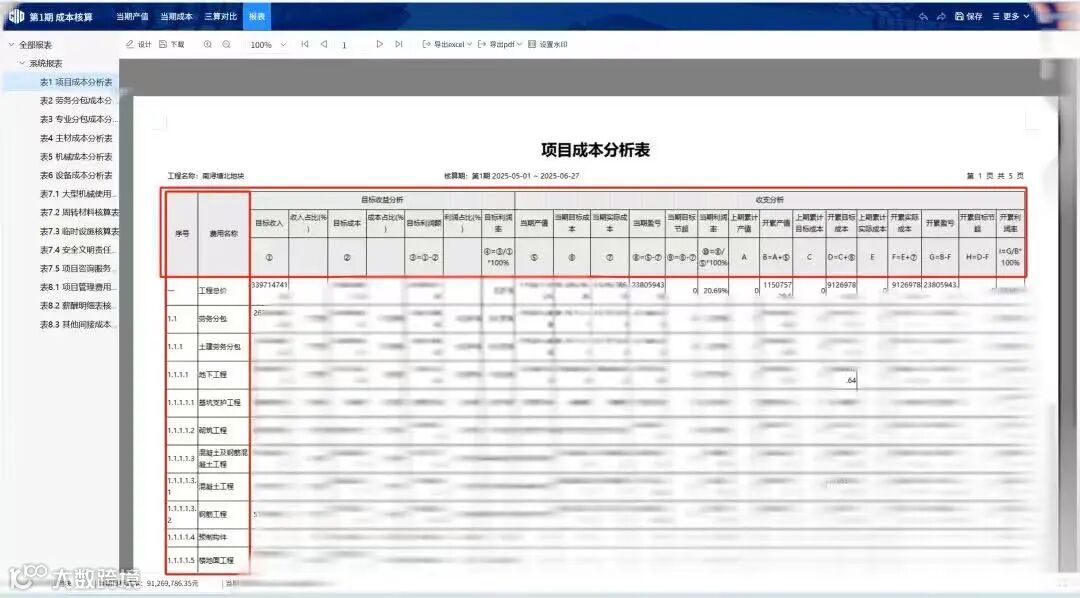Zoom out with the magnifier minus icon
1080x598 pixels.
(226, 44)
